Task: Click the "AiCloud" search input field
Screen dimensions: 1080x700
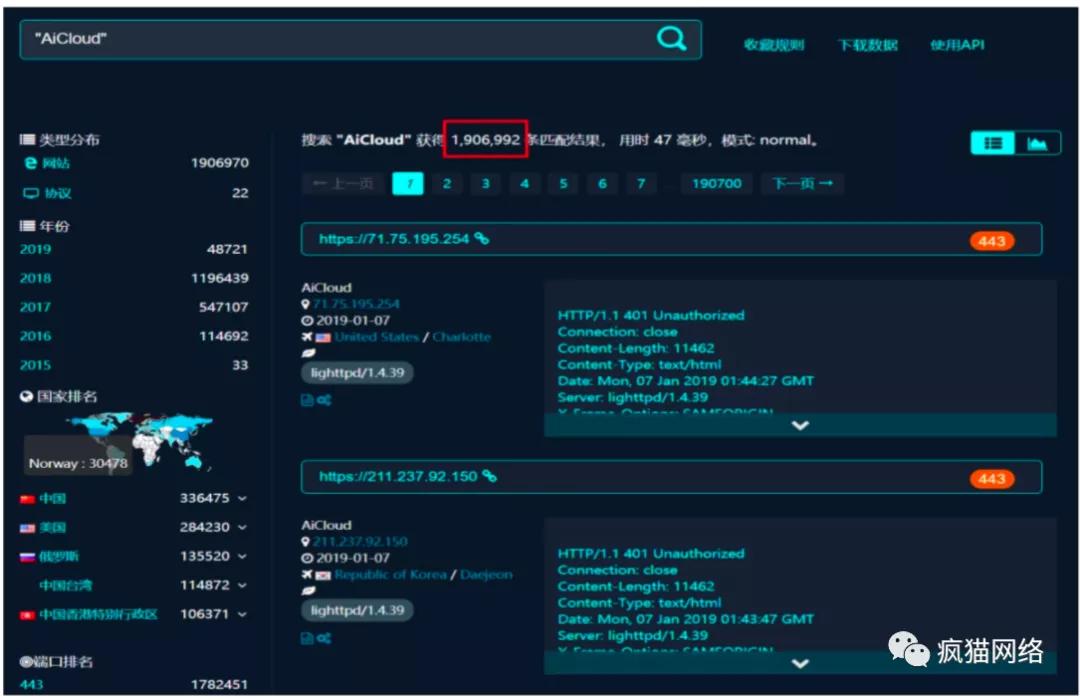Action: pyautogui.click(x=360, y=39)
